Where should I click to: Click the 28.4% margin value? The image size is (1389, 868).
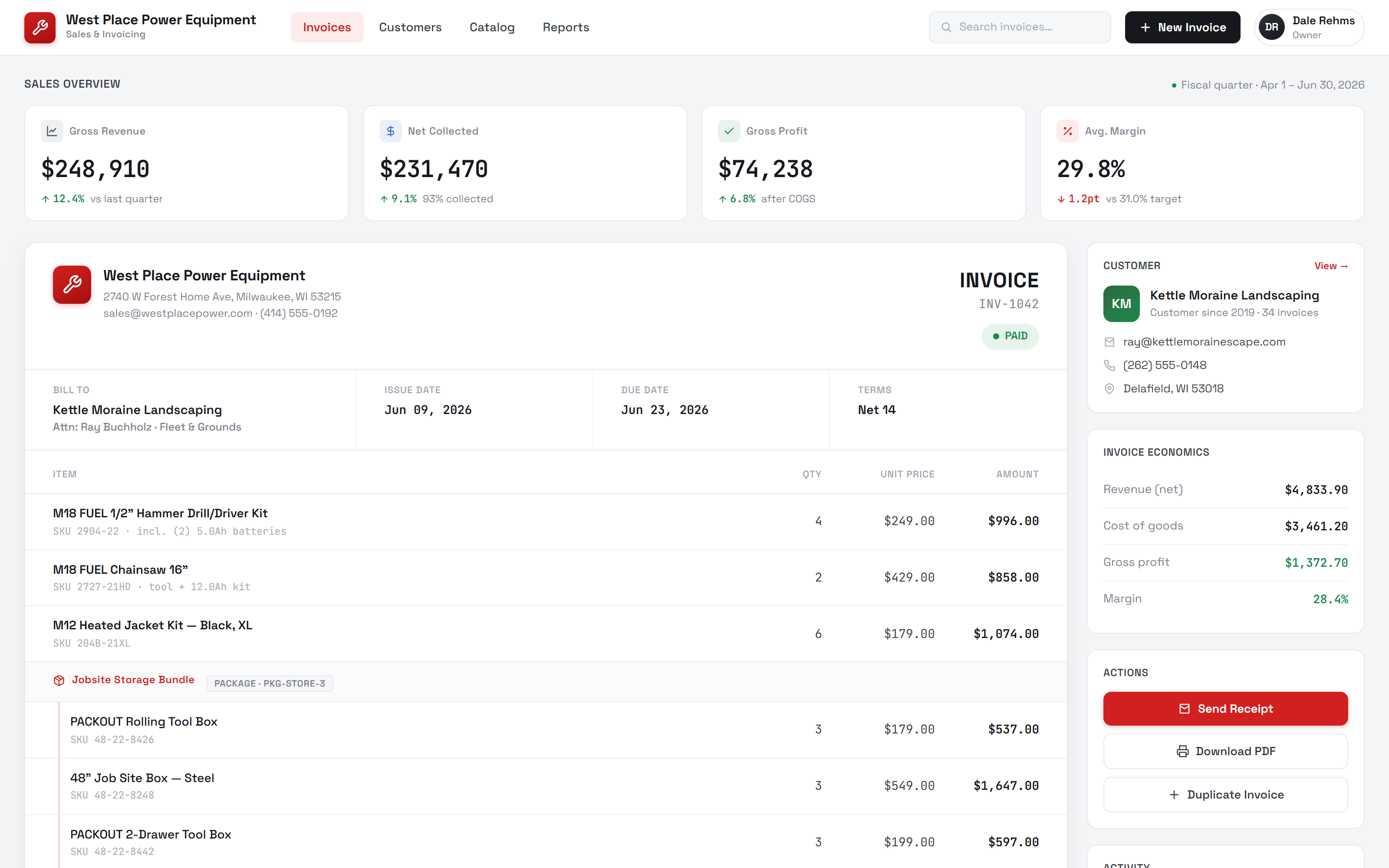pyautogui.click(x=1330, y=599)
